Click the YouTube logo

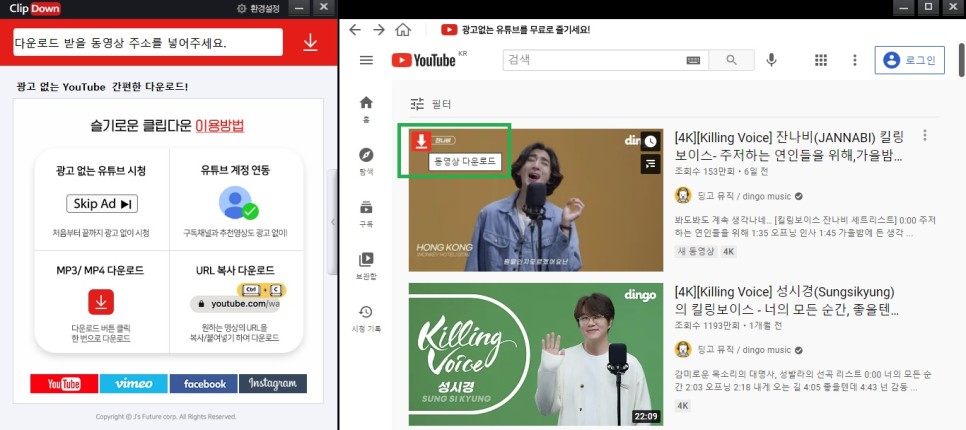coord(424,60)
